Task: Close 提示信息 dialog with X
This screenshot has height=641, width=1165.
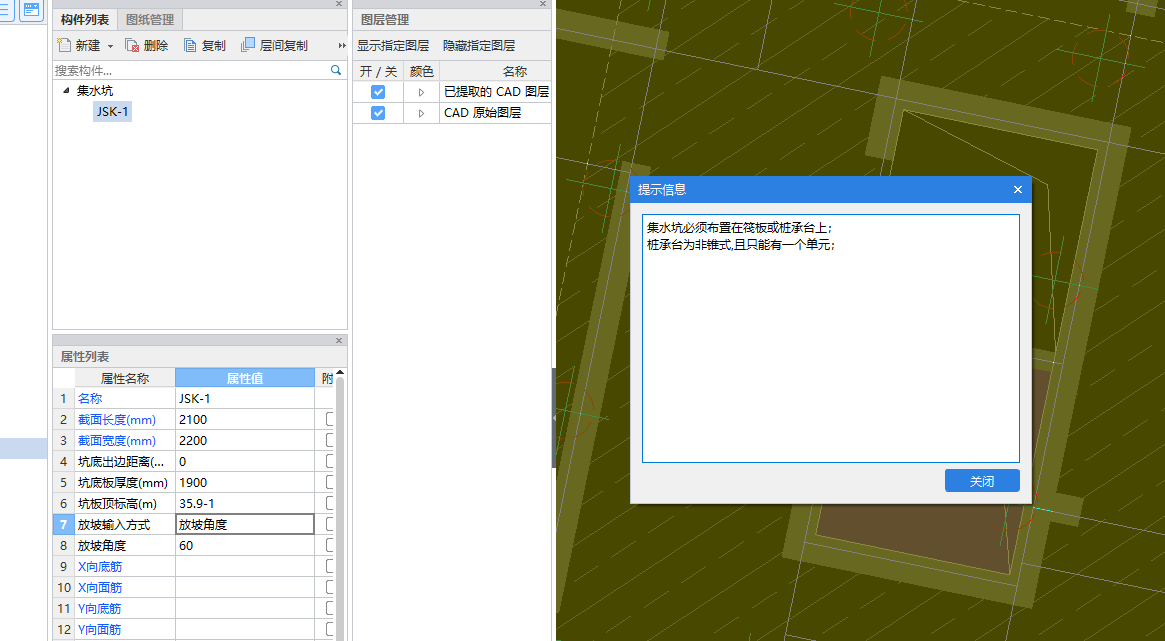Action: tap(1018, 189)
